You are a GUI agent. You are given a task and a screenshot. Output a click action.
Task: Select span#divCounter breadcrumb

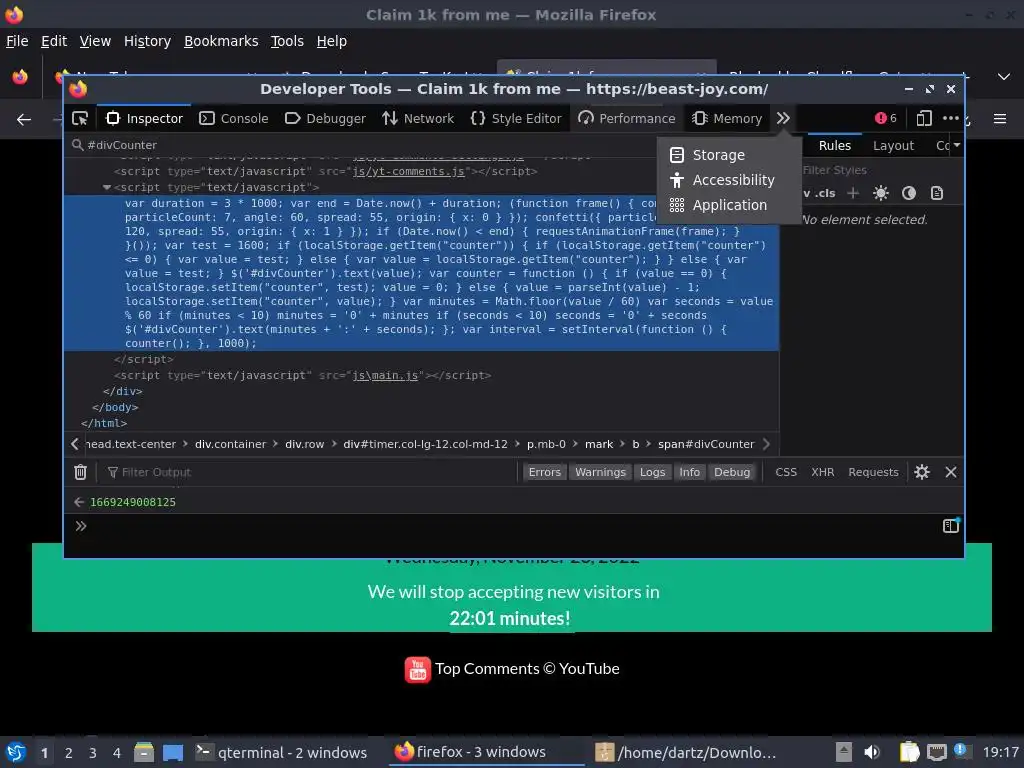pos(706,444)
